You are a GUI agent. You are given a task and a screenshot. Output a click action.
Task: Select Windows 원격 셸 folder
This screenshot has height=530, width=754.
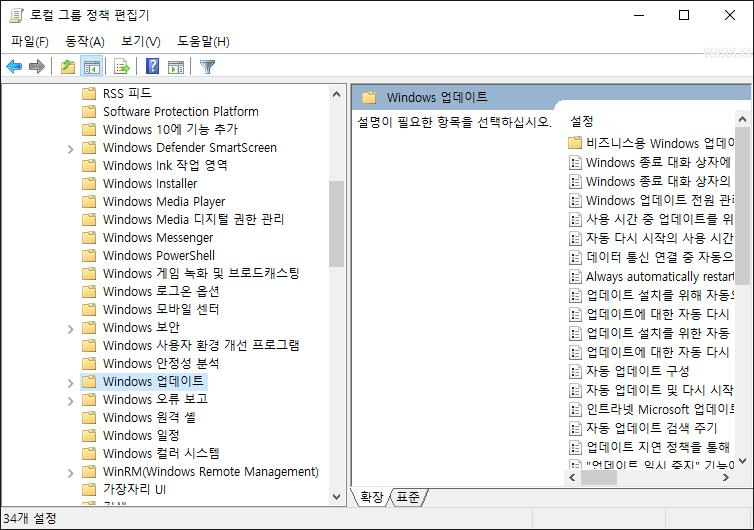[150, 417]
